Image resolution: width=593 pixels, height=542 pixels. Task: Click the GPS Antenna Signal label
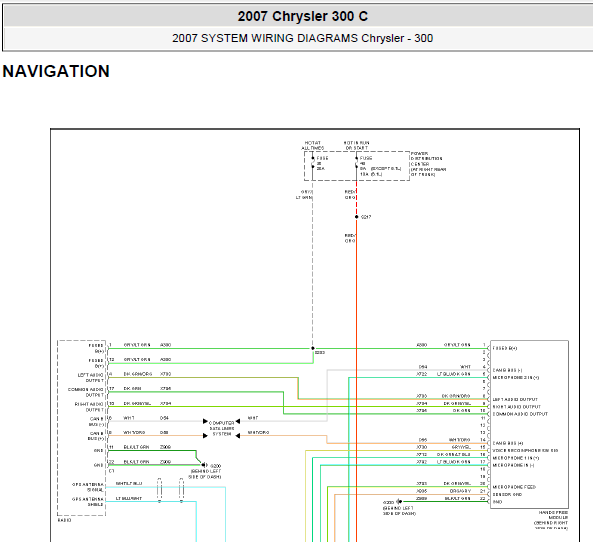pyautogui.click(x=88, y=487)
